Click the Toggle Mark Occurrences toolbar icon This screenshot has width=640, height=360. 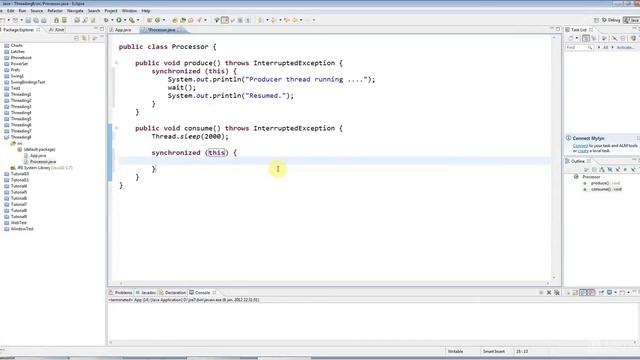click(225, 20)
